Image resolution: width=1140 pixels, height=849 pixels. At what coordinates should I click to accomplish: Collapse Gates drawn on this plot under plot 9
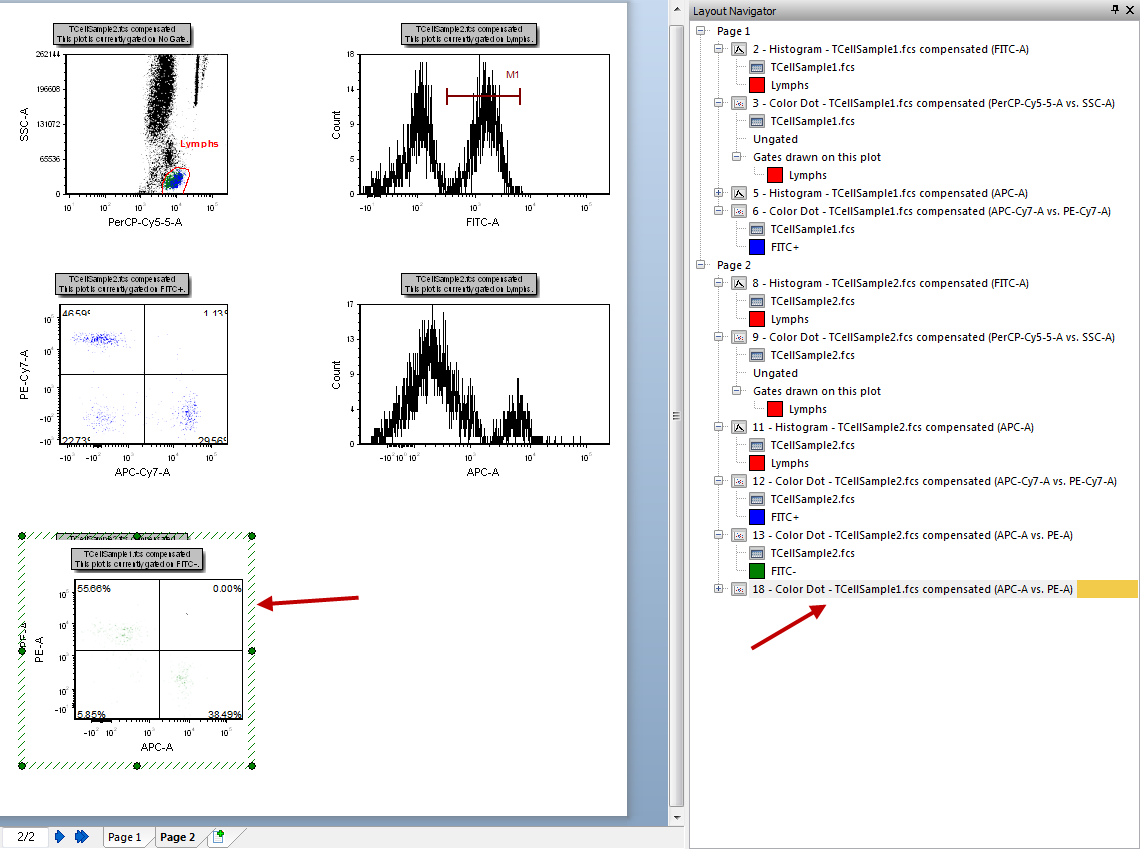pos(737,391)
